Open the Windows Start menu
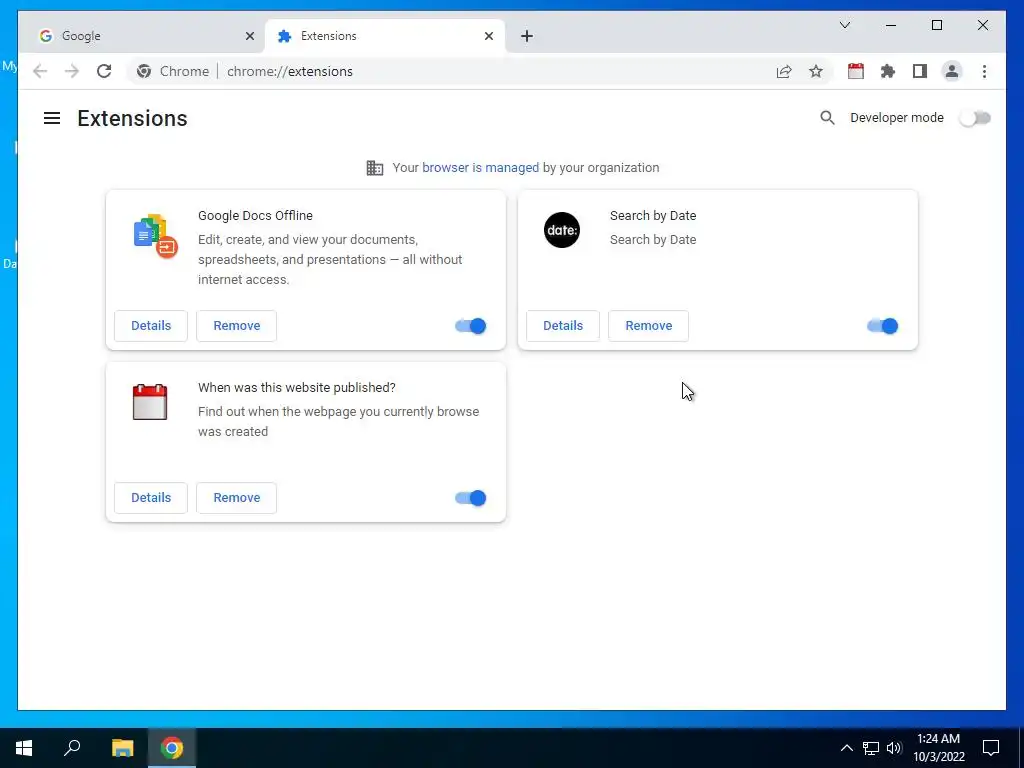Screen dimensions: 1024x768 click(x=24, y=748)
